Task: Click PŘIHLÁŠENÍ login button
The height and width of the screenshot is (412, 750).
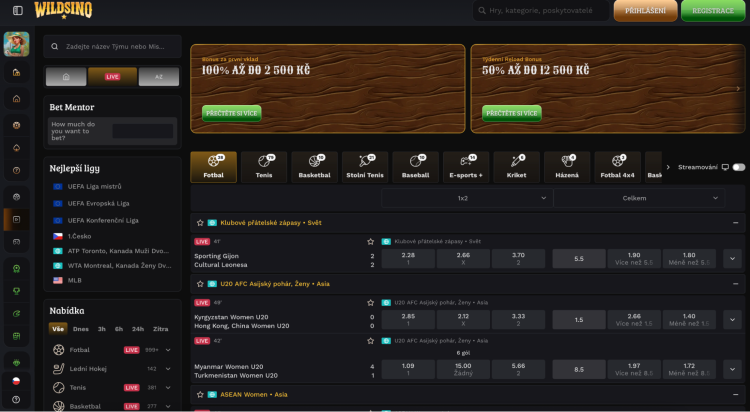Action: 645,11
